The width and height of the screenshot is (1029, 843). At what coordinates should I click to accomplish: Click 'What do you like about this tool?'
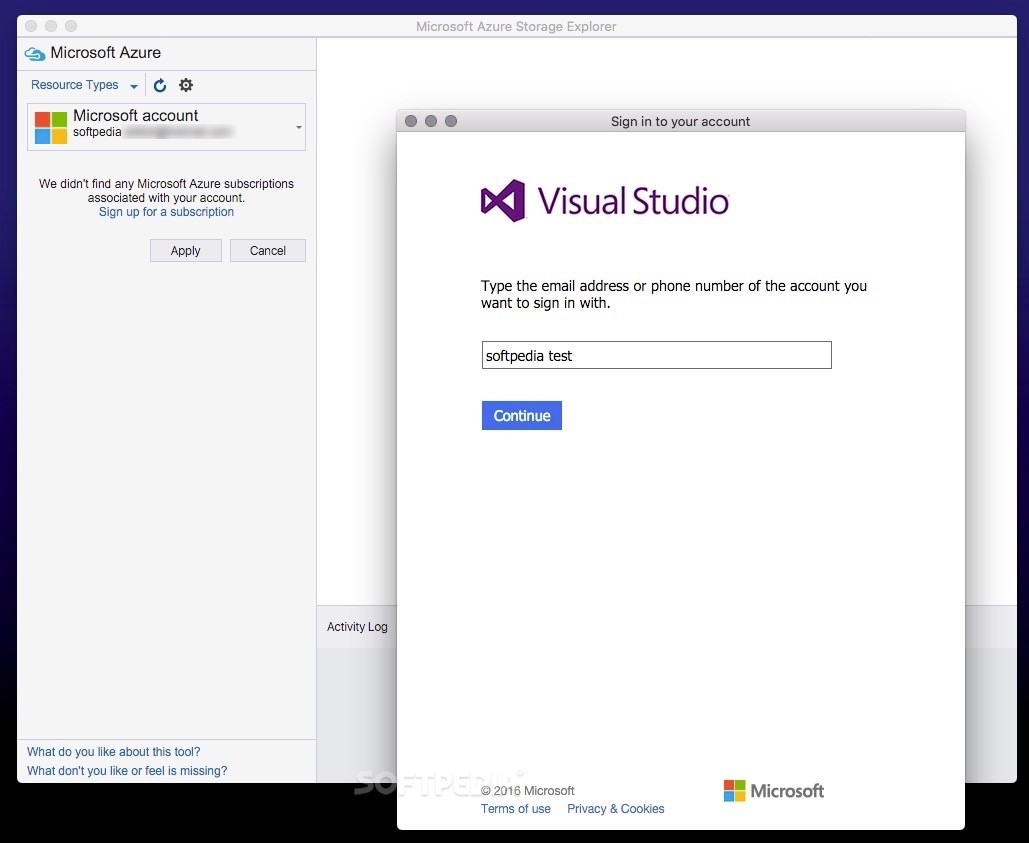(x=113, y=751)
